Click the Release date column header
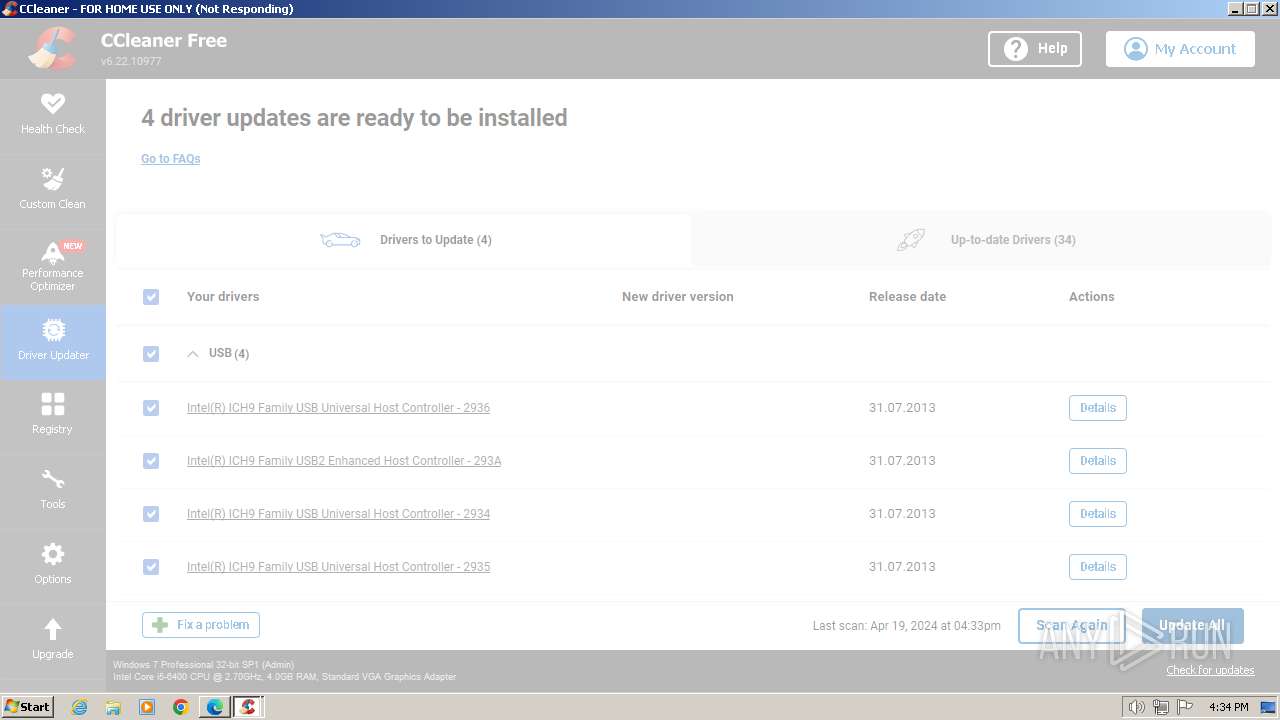Viewport: 1280px width, 720px height. point(907,297)
